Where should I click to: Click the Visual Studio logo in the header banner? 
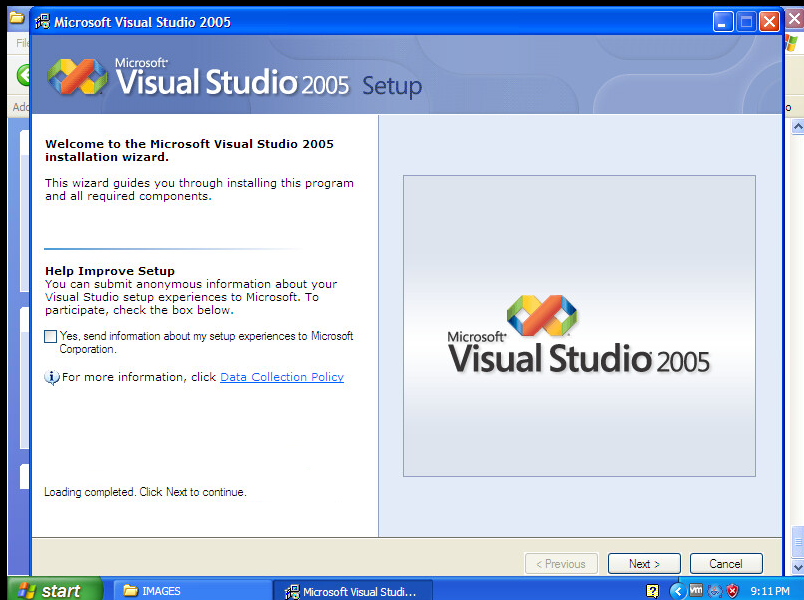point(77,77)
